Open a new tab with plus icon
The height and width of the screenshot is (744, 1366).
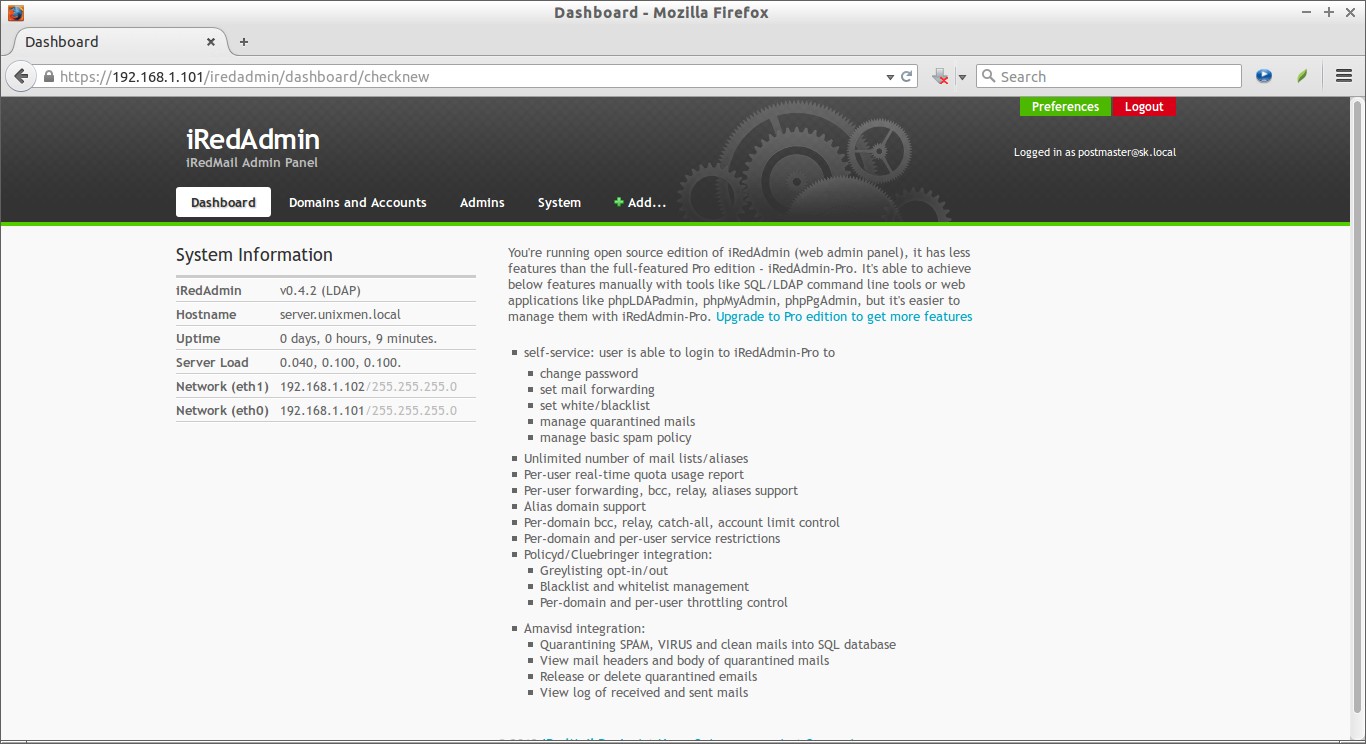(244, 42)
